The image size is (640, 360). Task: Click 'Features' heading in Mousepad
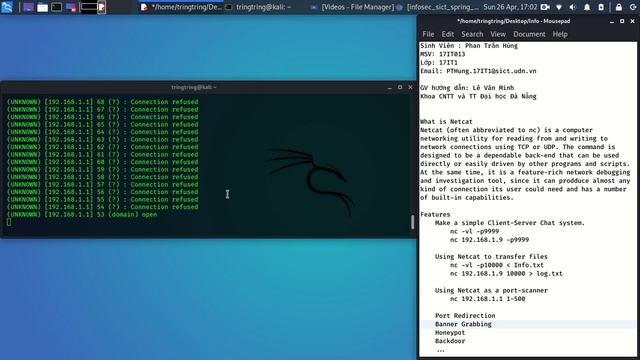435,214
